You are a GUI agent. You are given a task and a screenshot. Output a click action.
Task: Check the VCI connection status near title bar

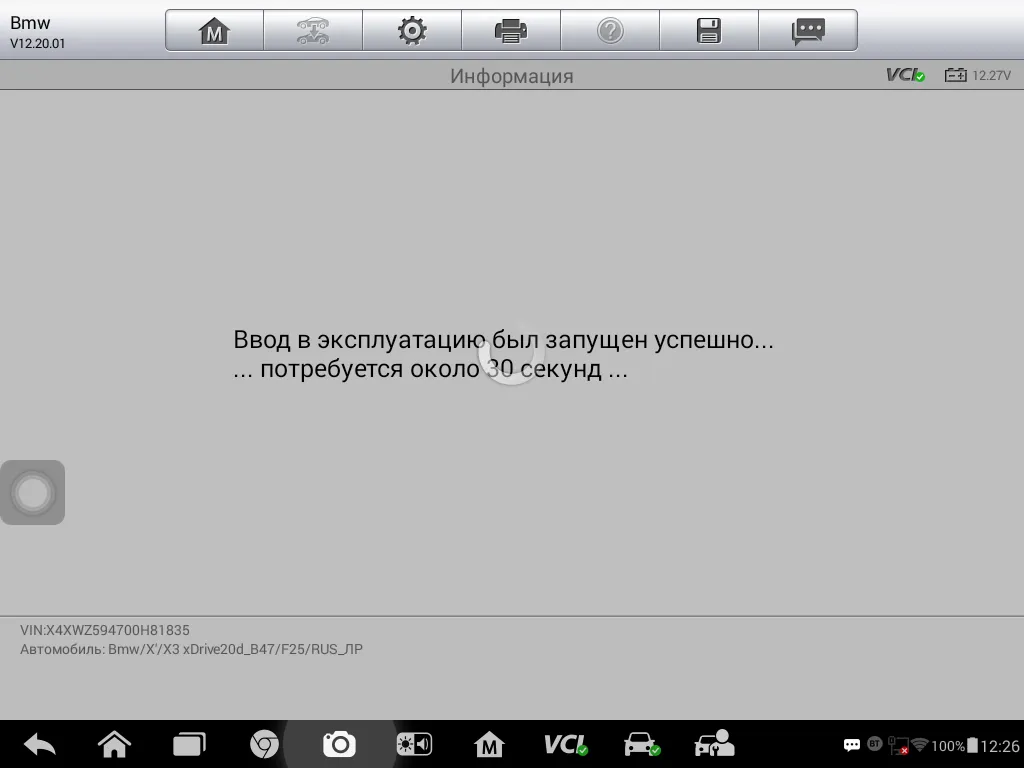pos(905,75)
